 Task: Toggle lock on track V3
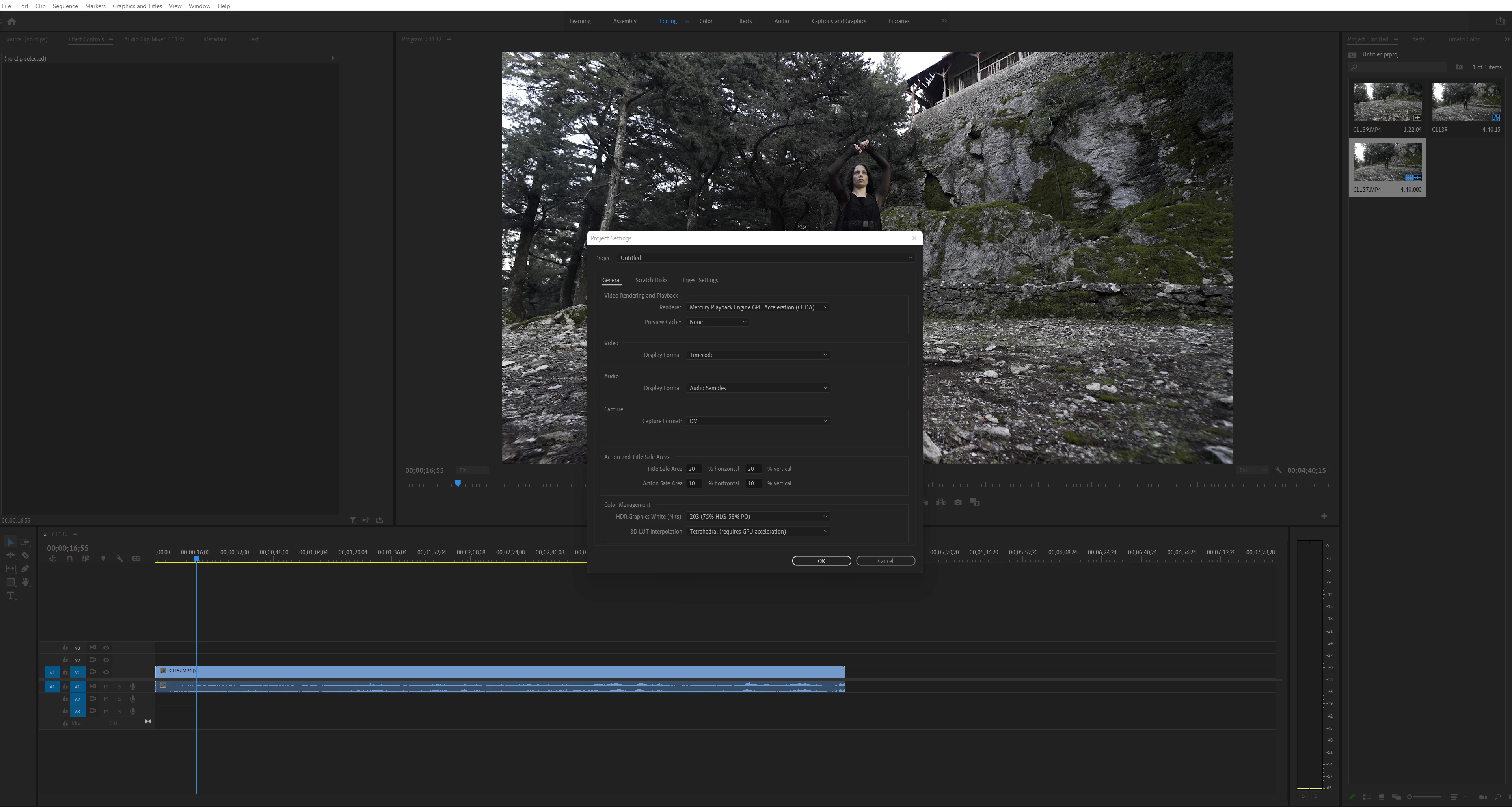[x=65, y=648]
